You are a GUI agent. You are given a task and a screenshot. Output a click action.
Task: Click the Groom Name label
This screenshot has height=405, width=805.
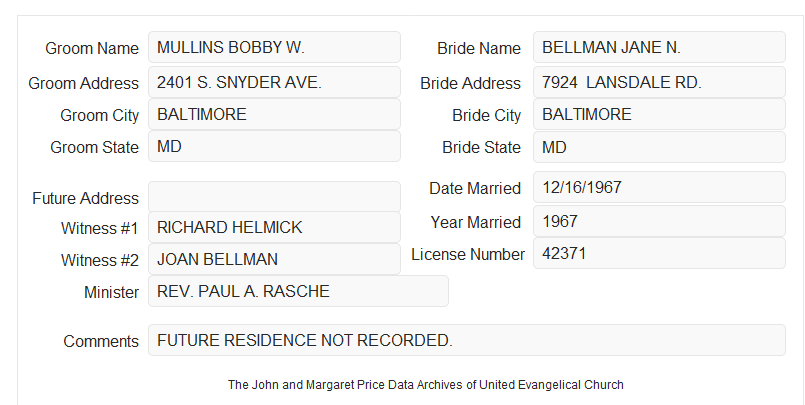[x=92, y=48]
